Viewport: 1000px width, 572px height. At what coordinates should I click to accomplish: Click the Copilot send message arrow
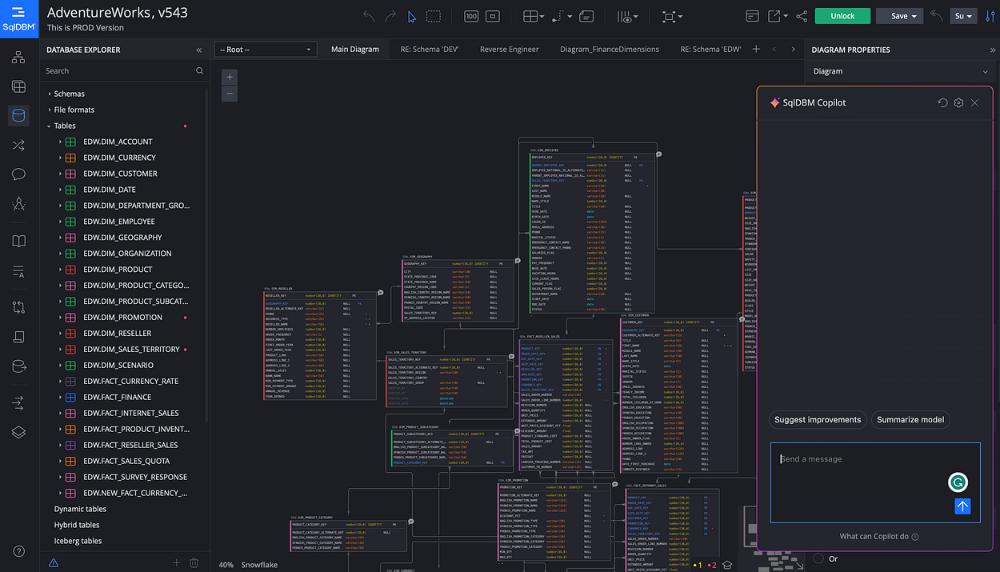[962, 506]
